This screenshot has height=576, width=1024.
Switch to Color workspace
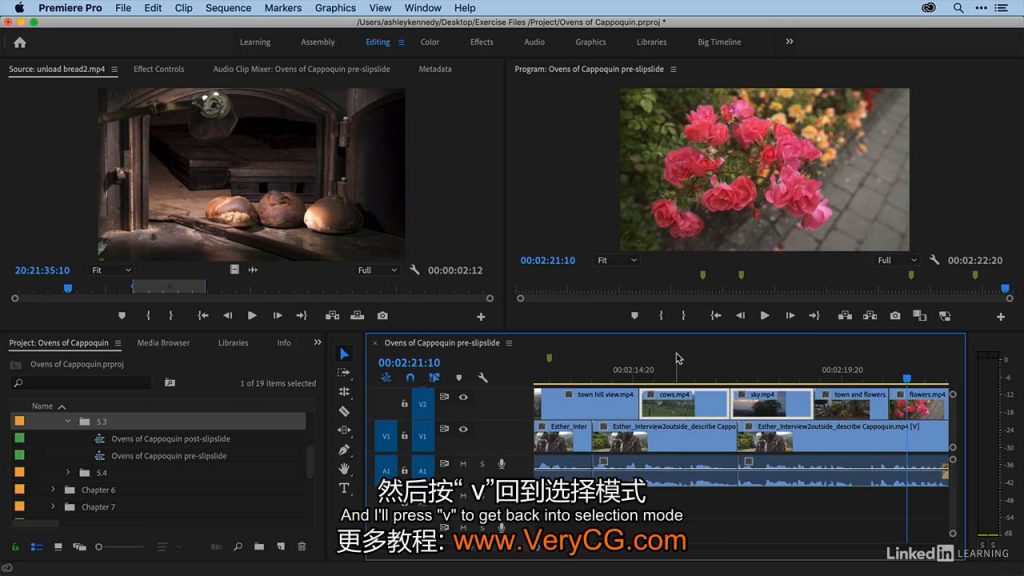430,42
